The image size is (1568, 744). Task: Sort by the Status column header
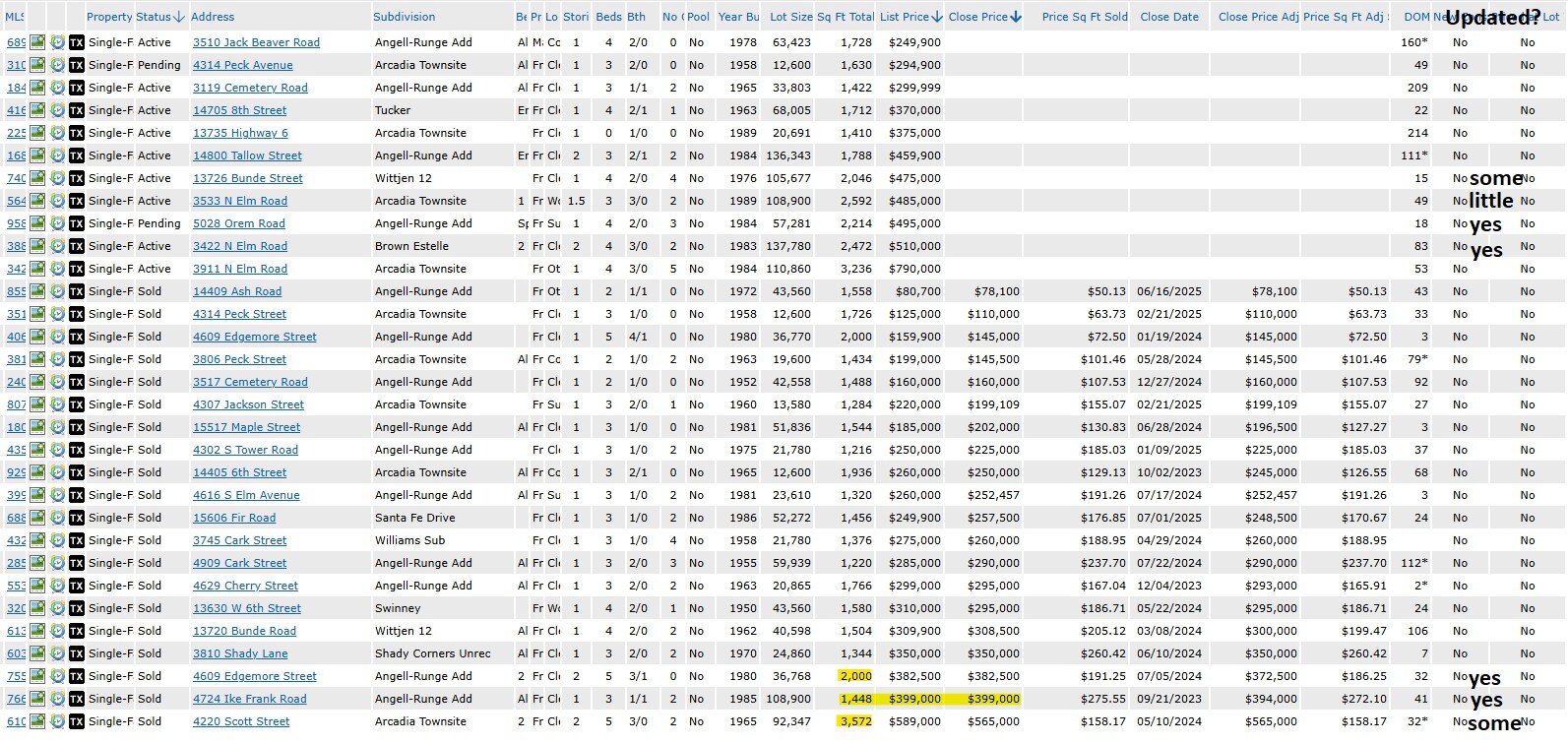pyautogui.click(x=159, y=17)
